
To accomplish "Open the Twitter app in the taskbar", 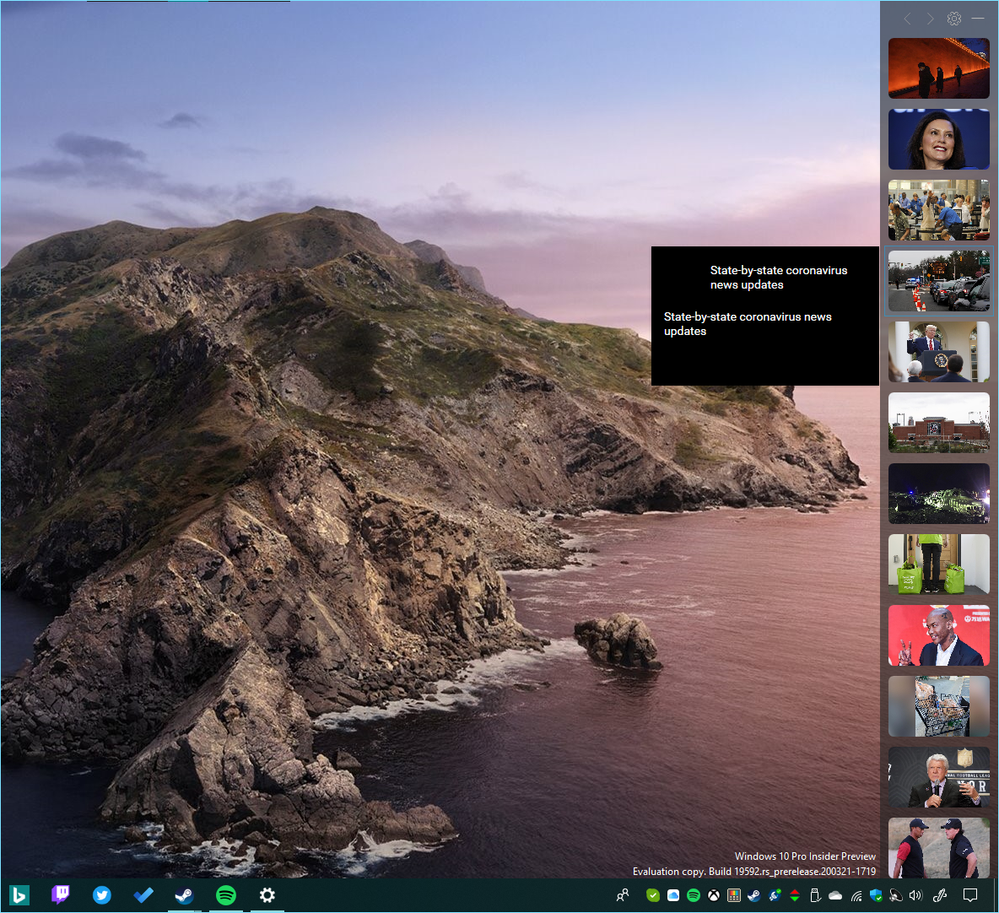I will click(x=102, y=895).
